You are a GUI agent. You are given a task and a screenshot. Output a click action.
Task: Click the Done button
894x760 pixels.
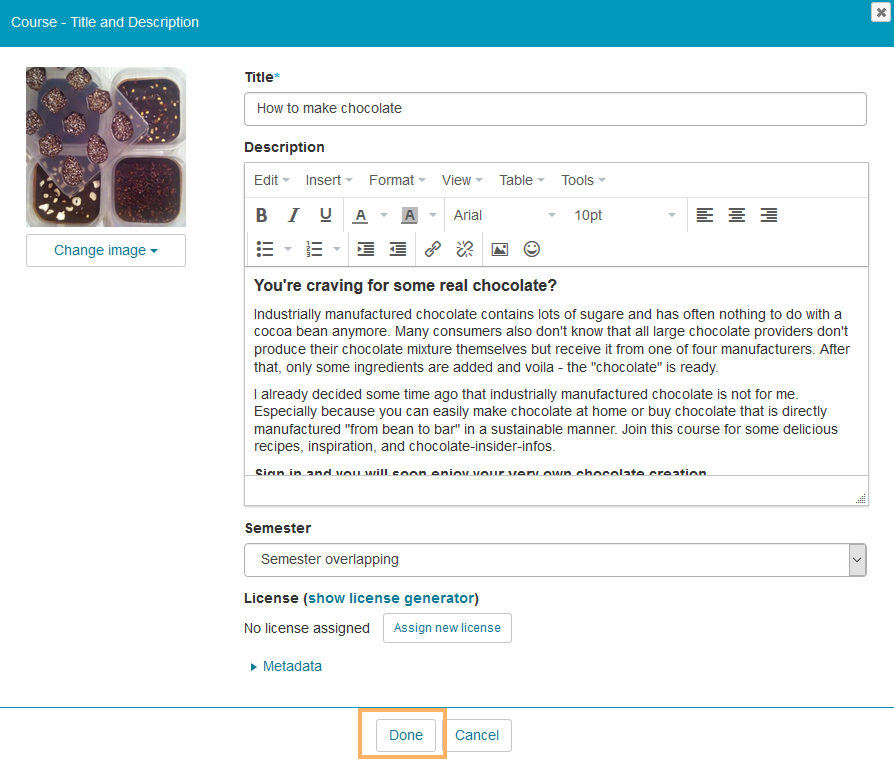[406, 735]
